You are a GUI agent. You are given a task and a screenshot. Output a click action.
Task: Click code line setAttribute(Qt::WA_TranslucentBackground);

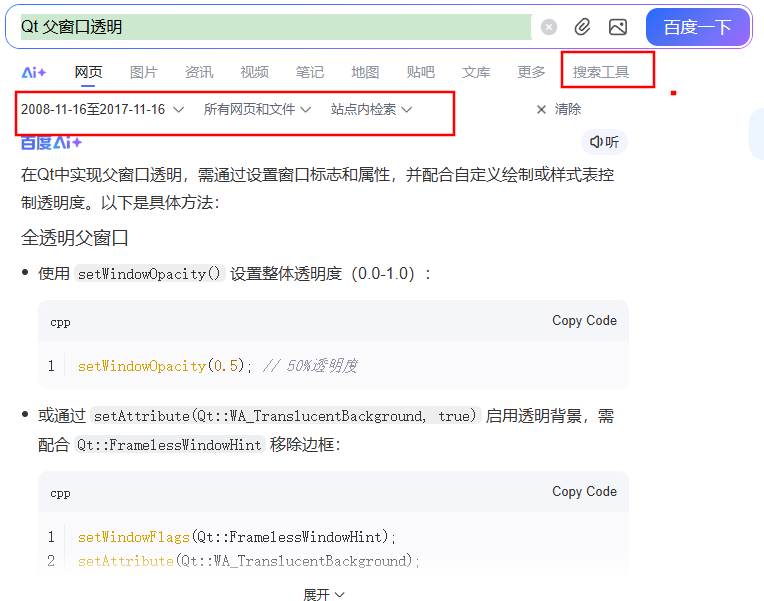[x=248, y=561]
